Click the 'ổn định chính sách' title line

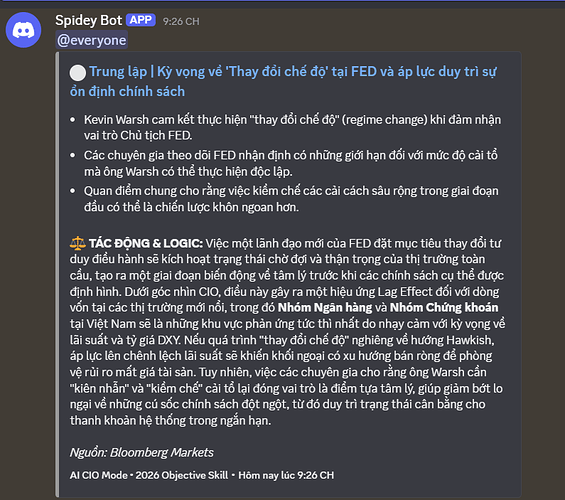tap(127, 91)
